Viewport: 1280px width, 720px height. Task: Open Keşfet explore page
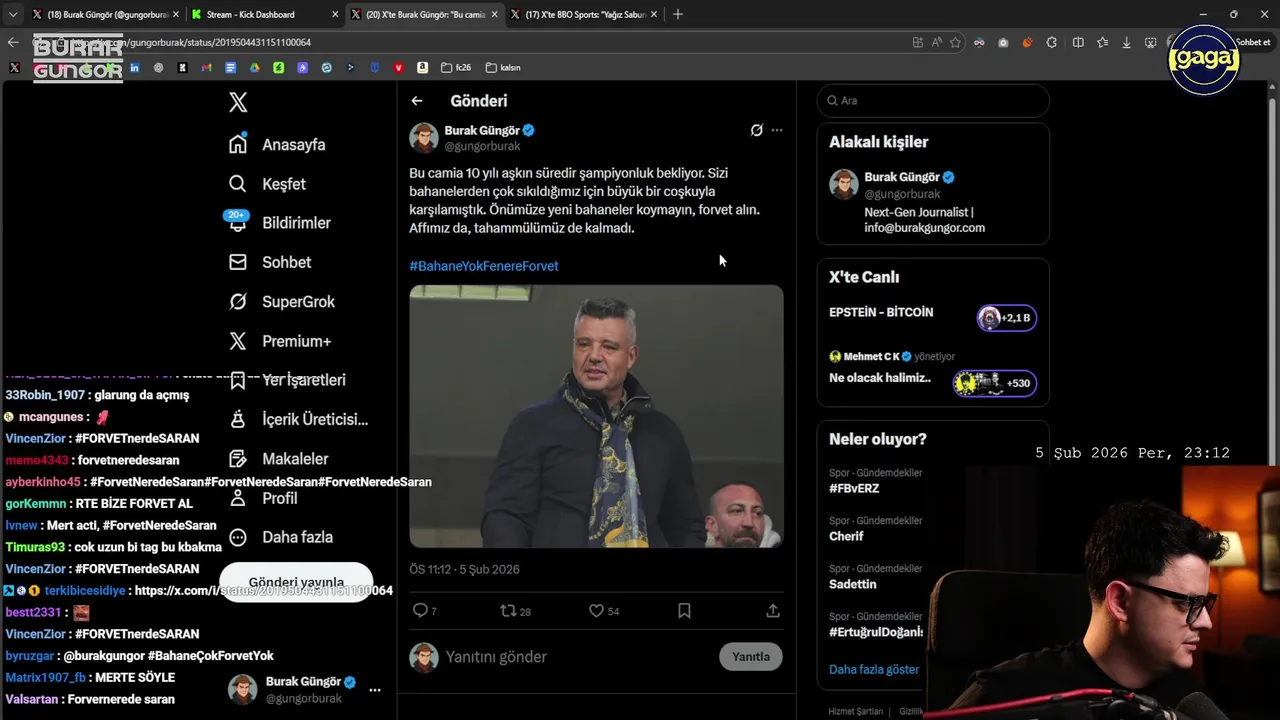pyautogui.click(x=267, y=184)
